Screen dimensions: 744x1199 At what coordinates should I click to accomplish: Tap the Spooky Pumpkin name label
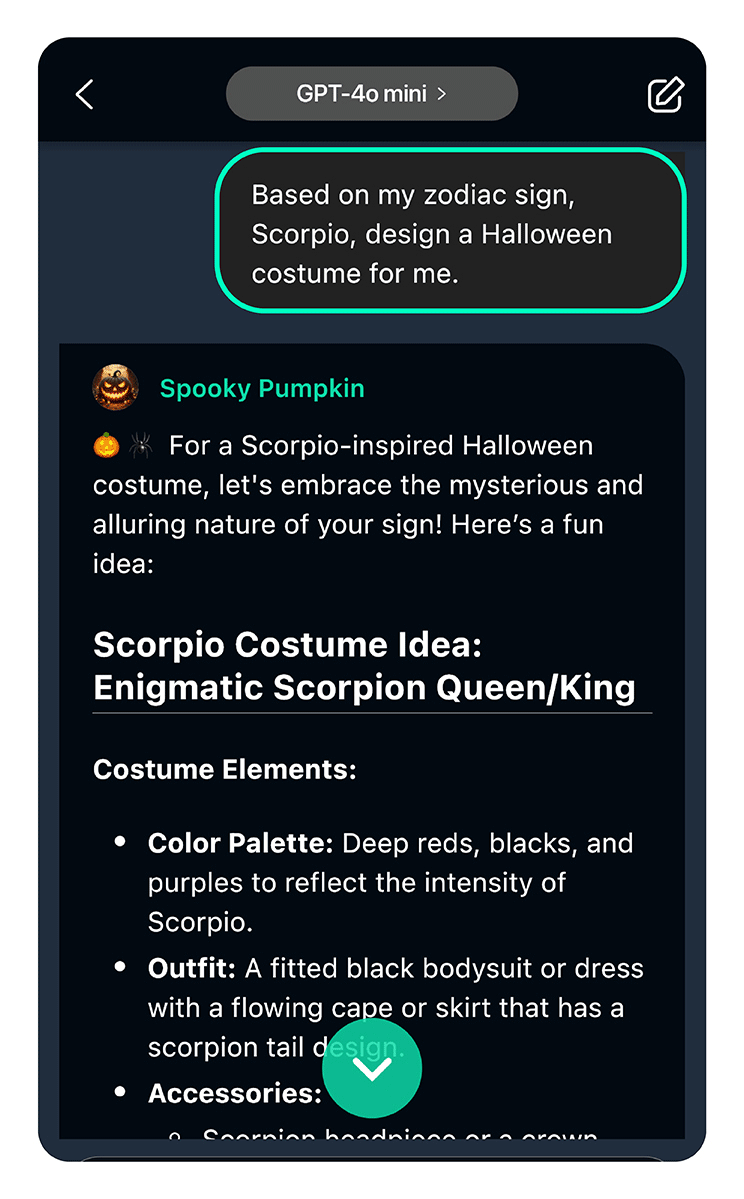(261, 388)
